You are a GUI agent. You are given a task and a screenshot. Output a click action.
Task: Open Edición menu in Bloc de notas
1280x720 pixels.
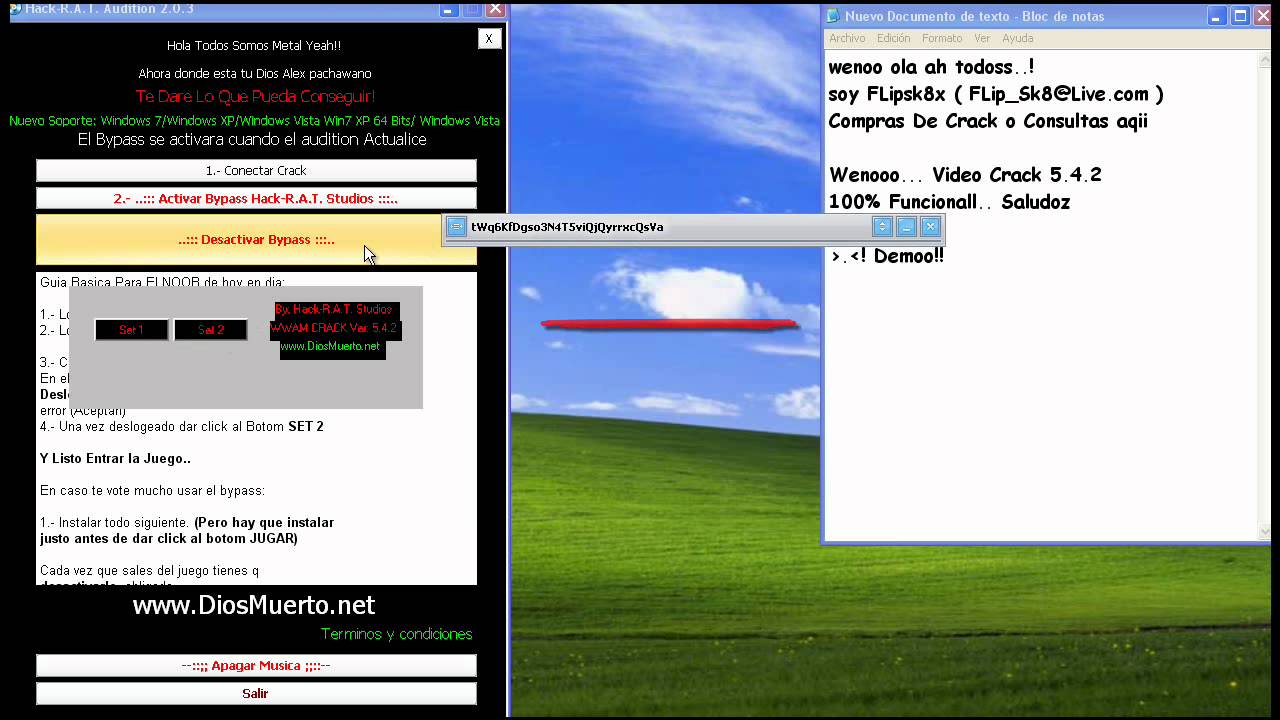point(893,38)
